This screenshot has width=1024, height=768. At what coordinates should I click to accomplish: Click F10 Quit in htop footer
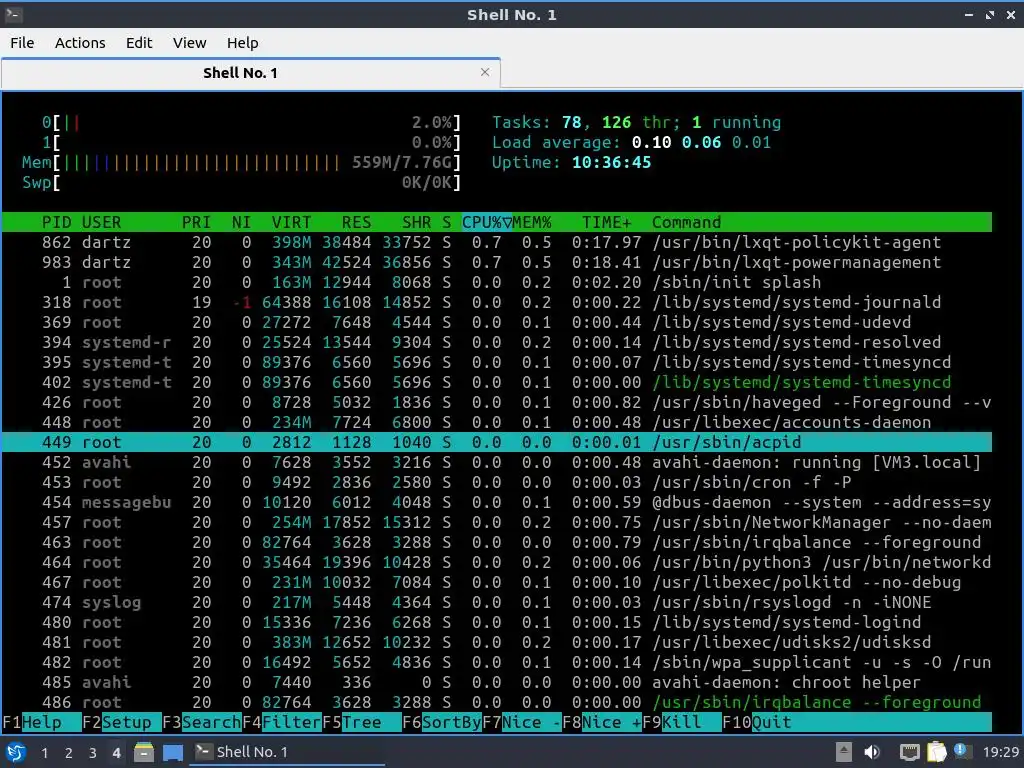758,722
